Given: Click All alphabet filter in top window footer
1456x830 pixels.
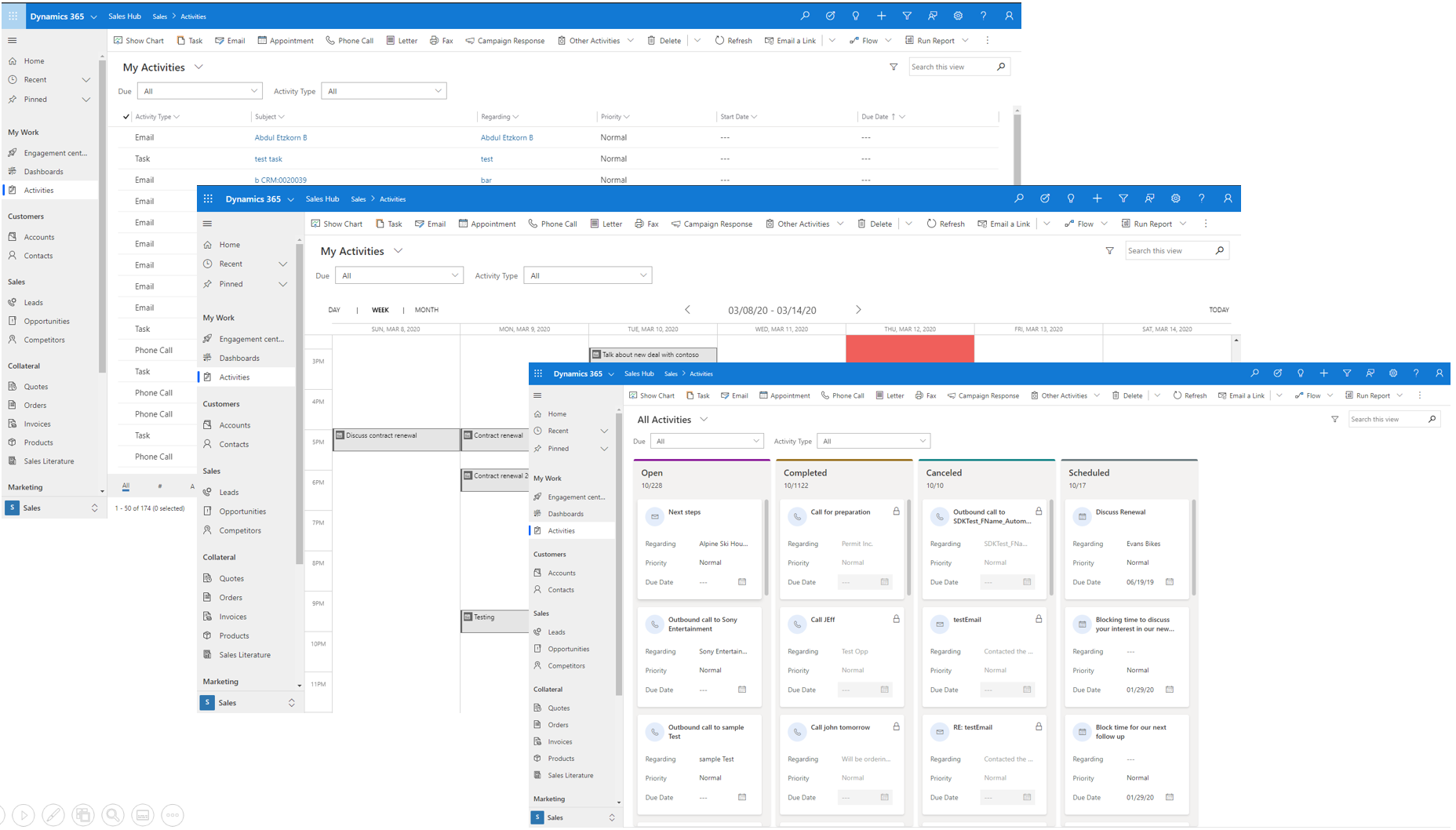Looking at the screenshot, I should click(x=126, y=486).
